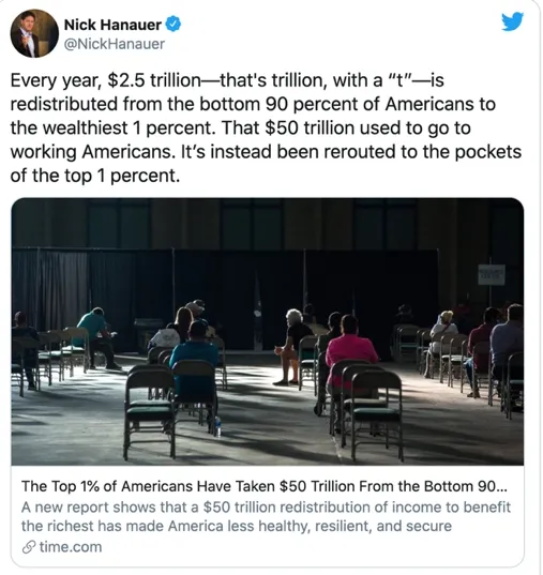Open the article headline about Top 1%

pos(264,487)
